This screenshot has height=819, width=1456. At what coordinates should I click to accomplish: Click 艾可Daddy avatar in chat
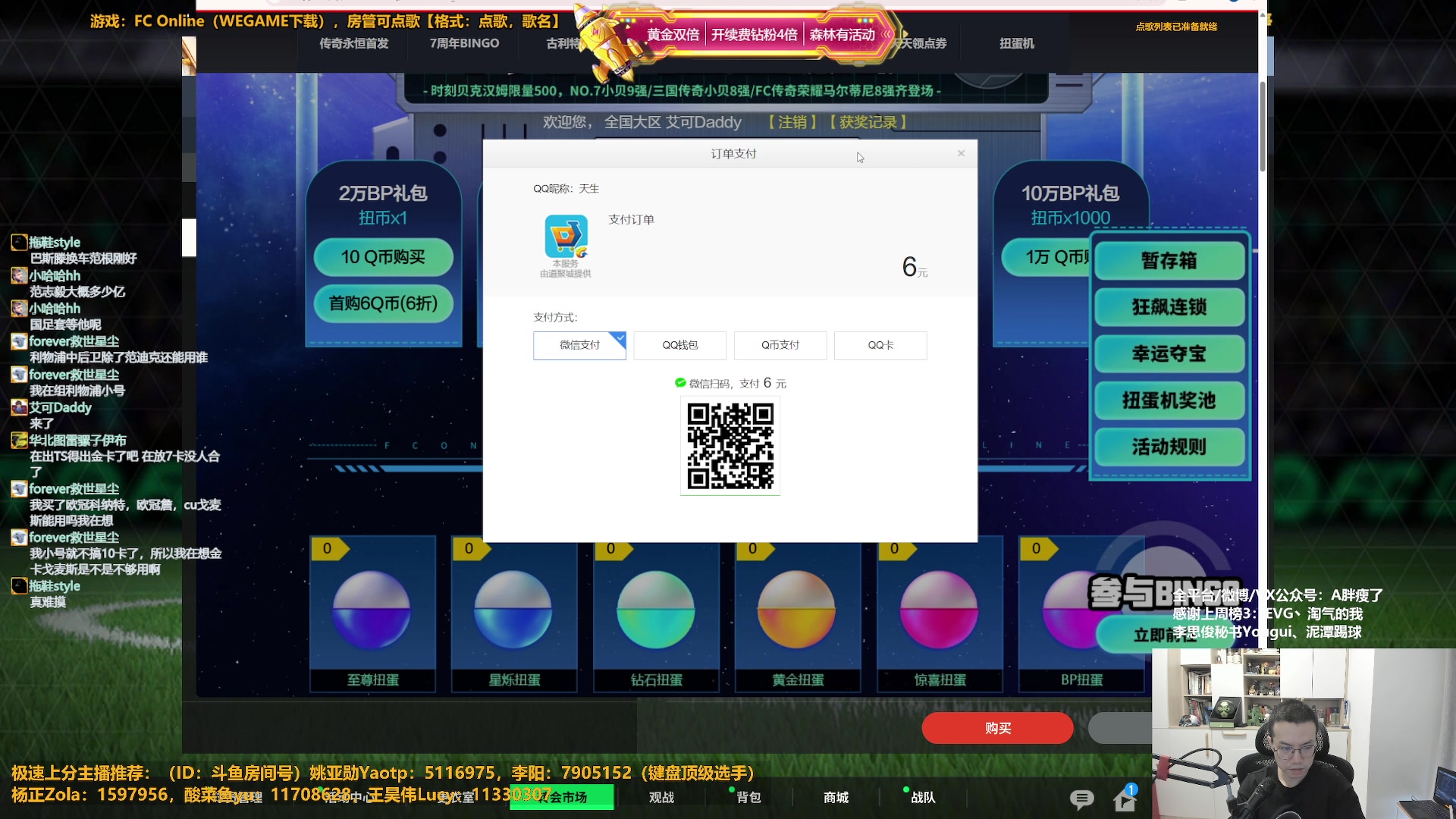(x=19, y=407)
